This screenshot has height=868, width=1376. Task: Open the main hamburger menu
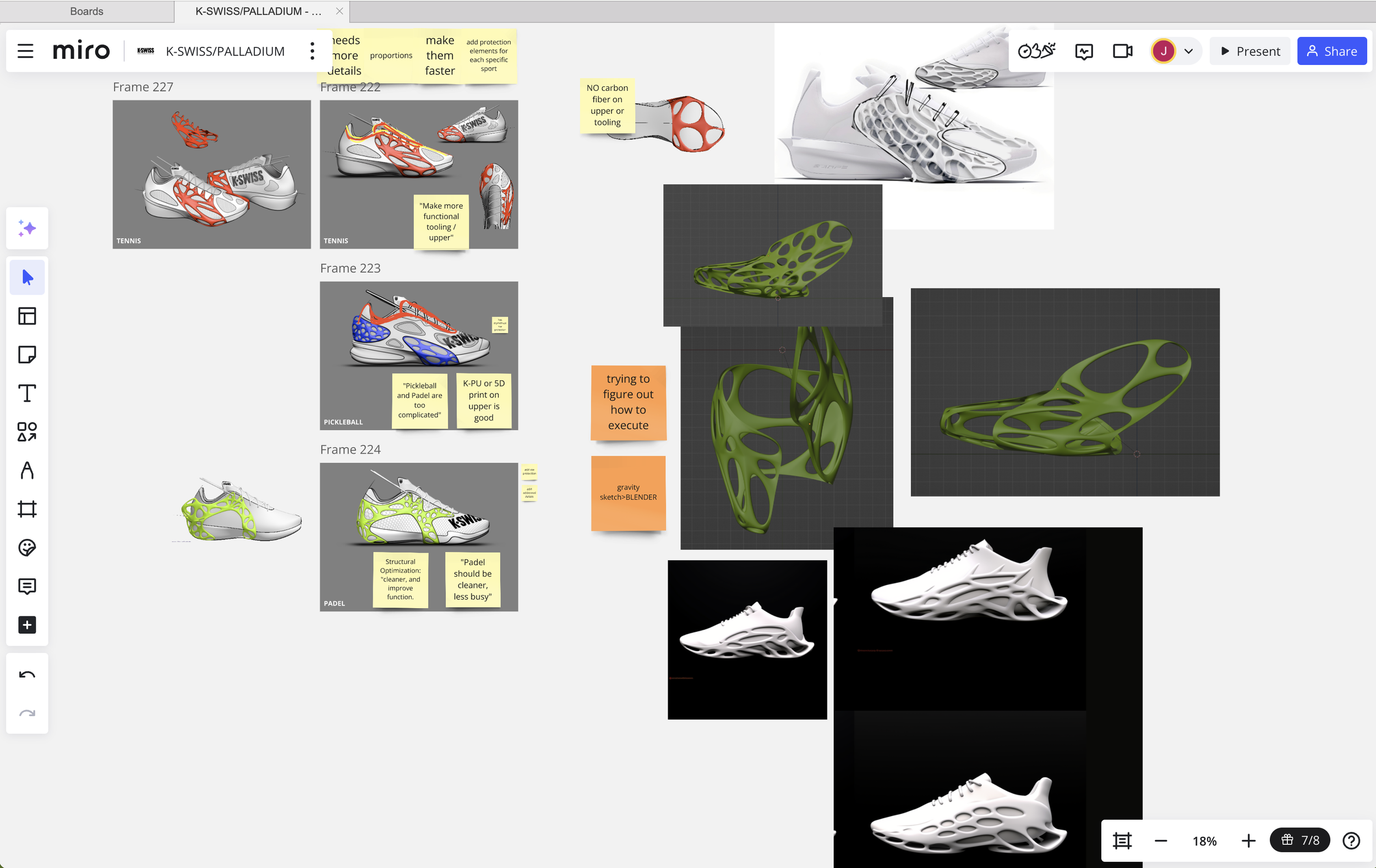click(26, 51)
